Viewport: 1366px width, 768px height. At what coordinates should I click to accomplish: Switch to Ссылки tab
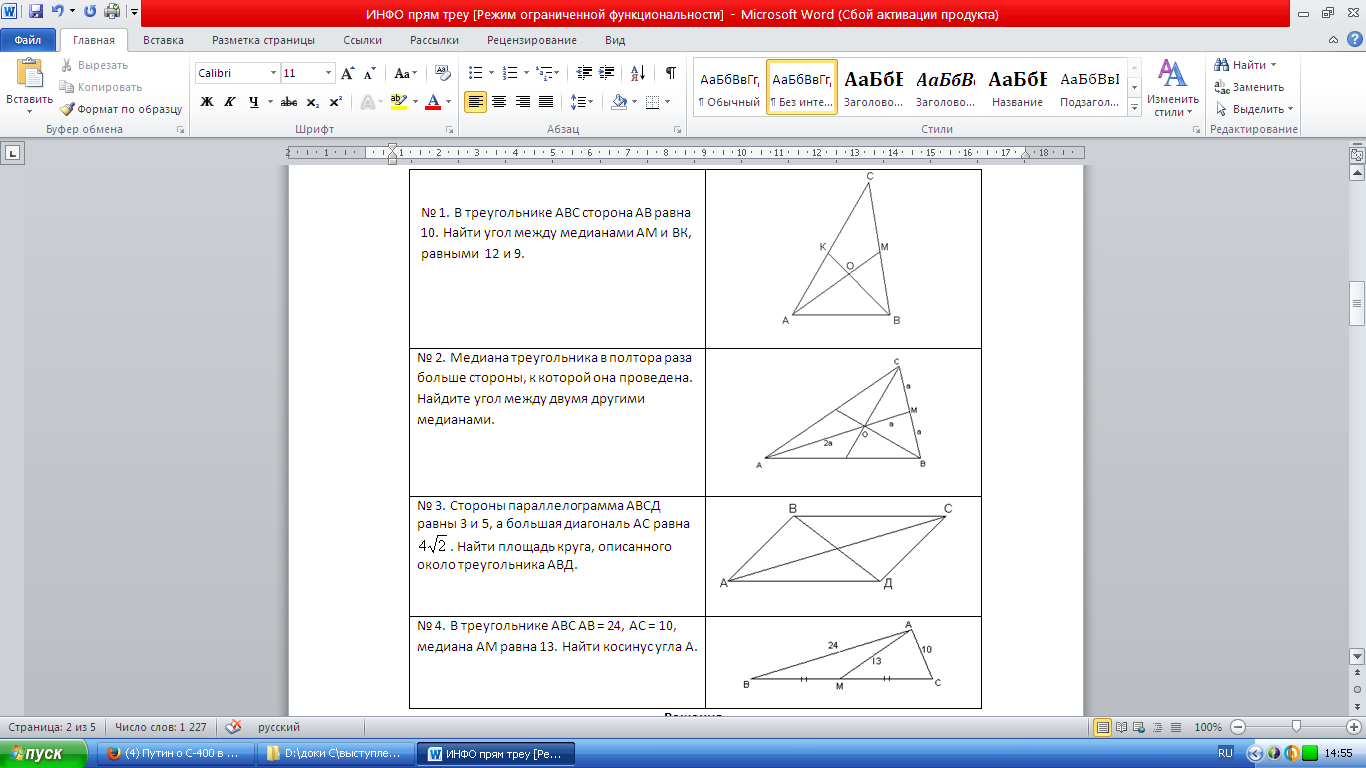(362, 40)
